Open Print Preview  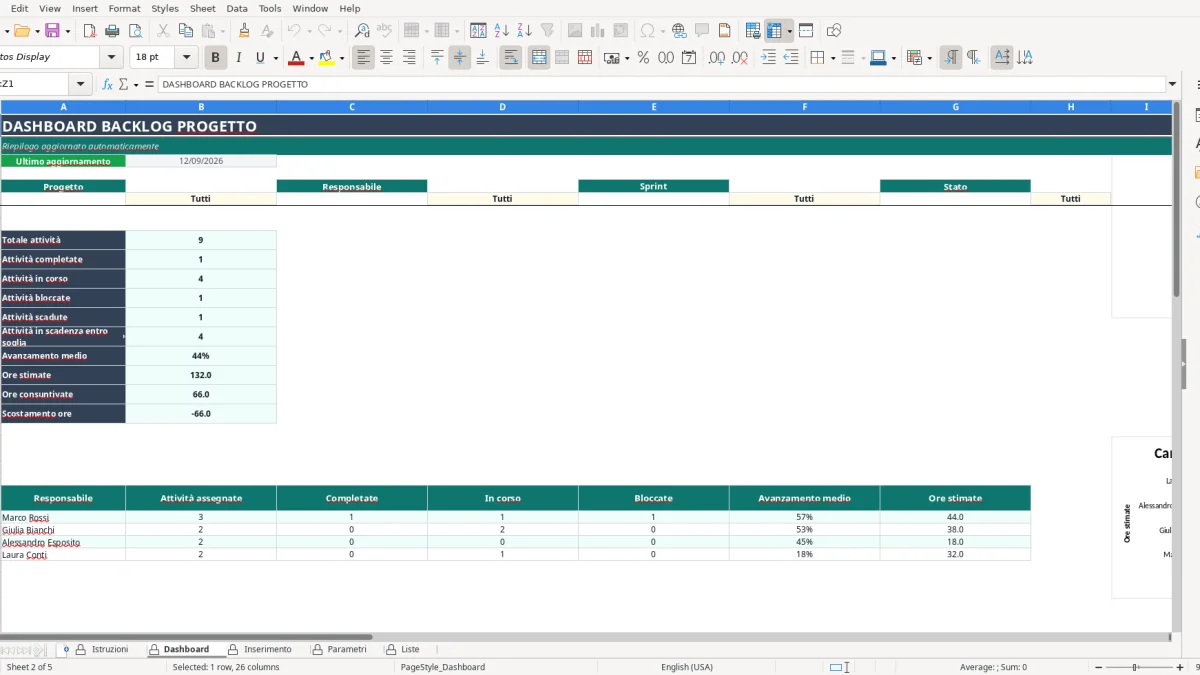click(x=135, y=31)
